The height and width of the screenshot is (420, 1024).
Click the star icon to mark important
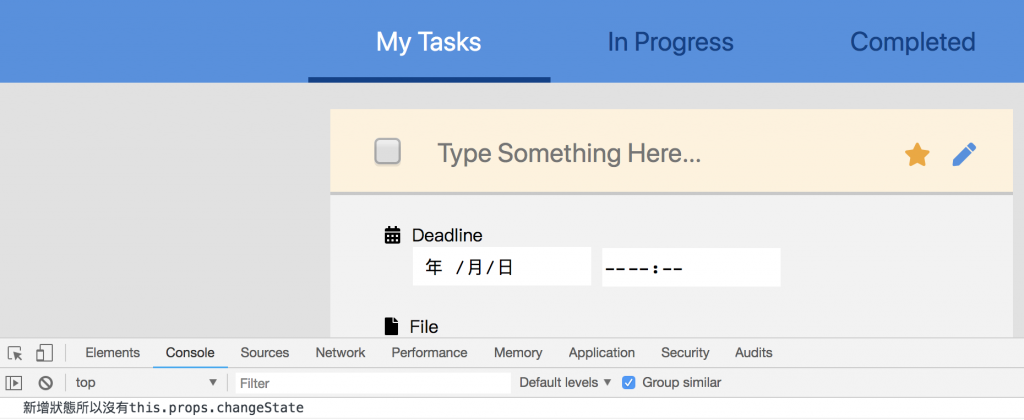pos(917,154)
